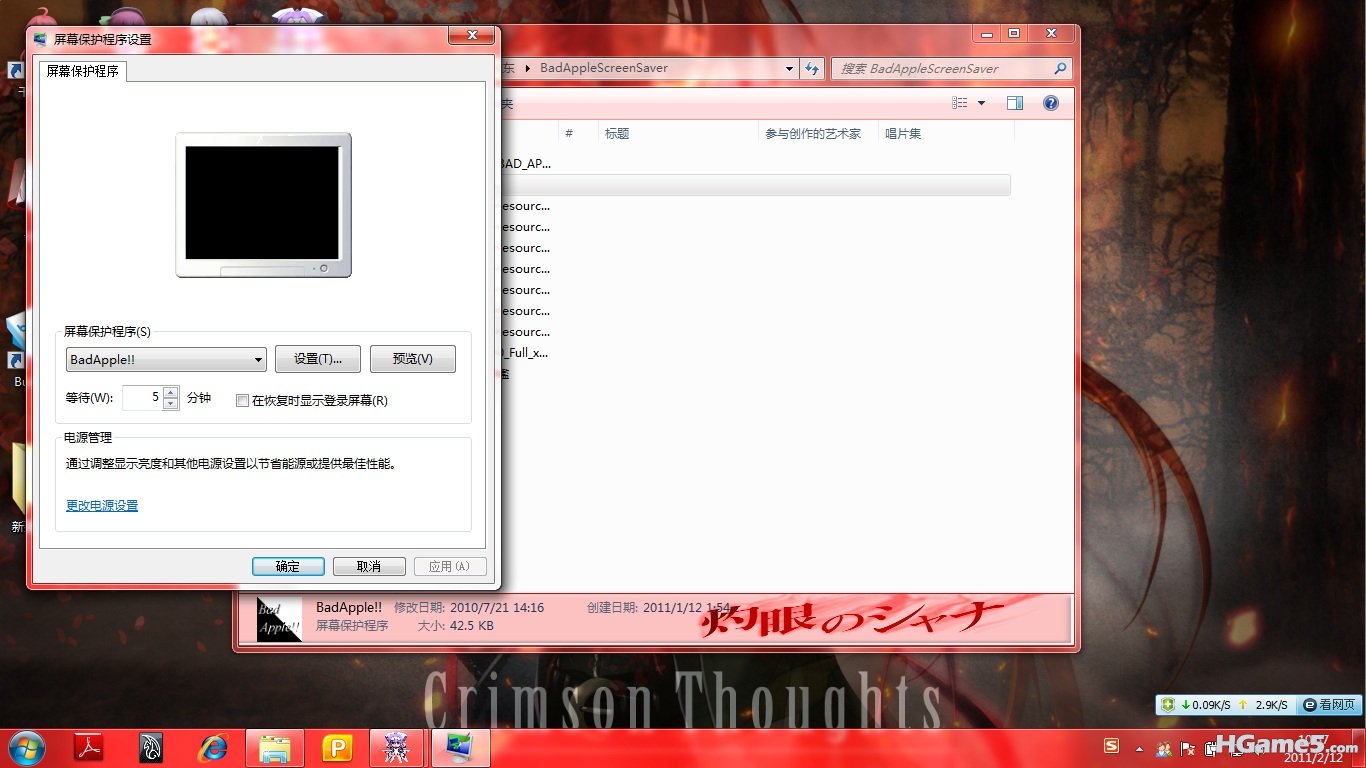The width and height of the screenshot is (1366, 768).
Task: Click the Sogou input method tray icon
Action: pos(1111,746)
